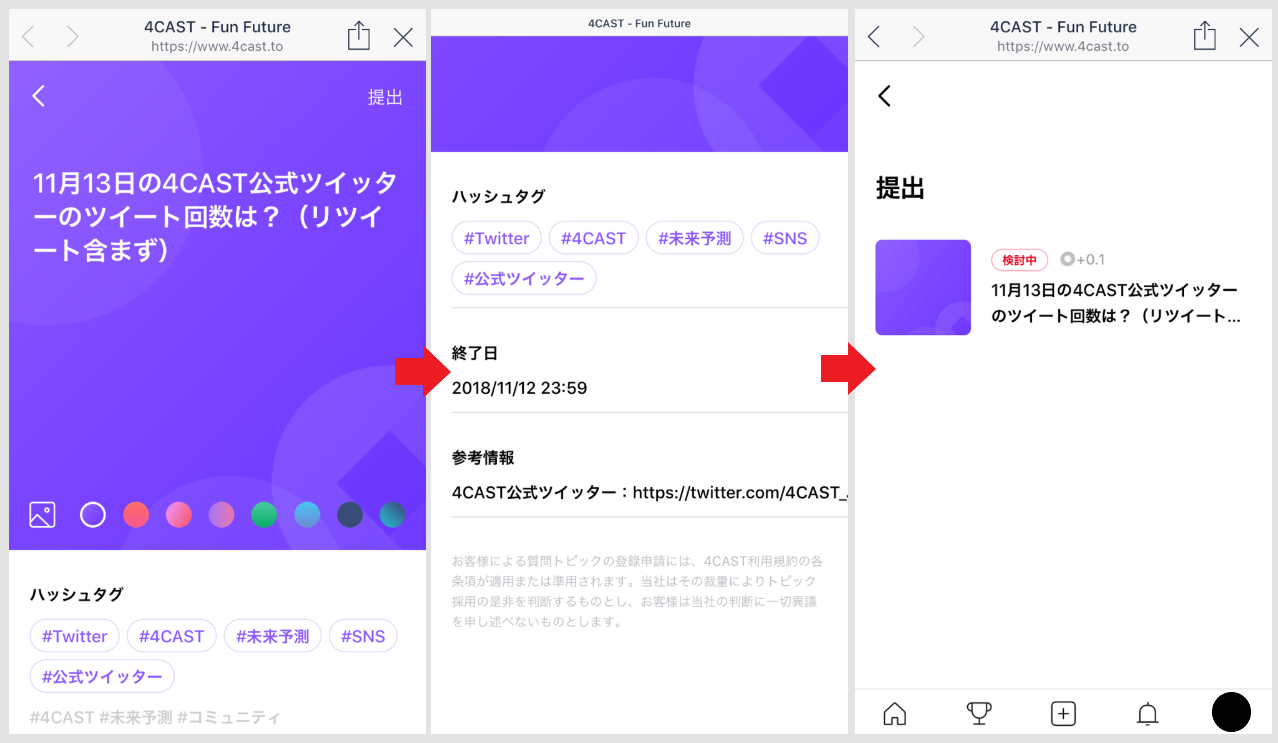
Task: Tap the 検討中 status badge
Action: (1019, 260)
